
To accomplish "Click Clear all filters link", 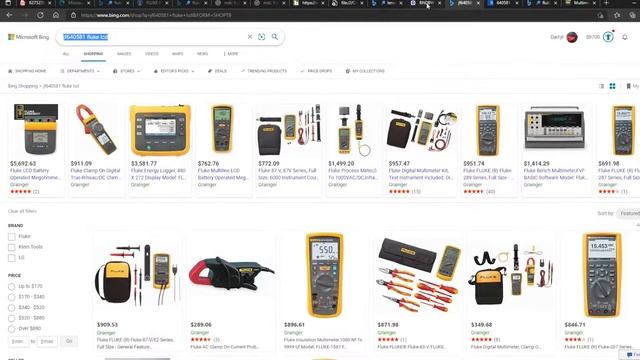I will (x=22, y=211).
